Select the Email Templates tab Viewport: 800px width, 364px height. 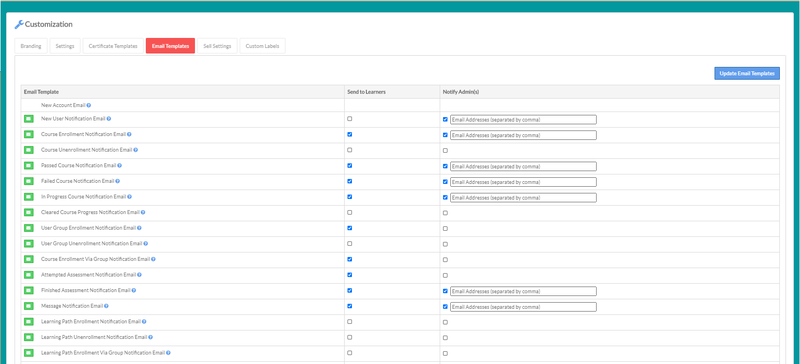pyautogui.click(x=170, y=46)
